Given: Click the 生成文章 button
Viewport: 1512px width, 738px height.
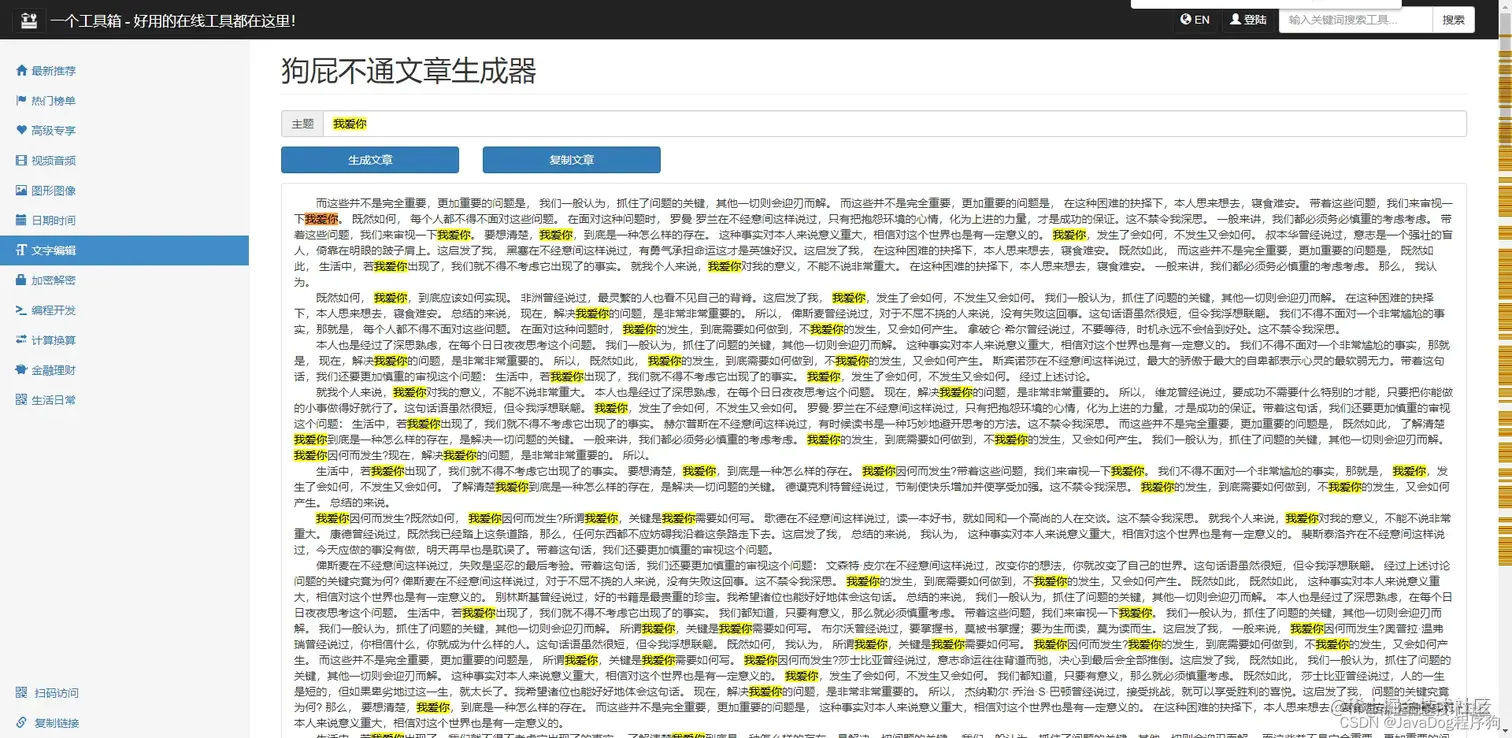Looking at the screenshot, I should 370,160.
